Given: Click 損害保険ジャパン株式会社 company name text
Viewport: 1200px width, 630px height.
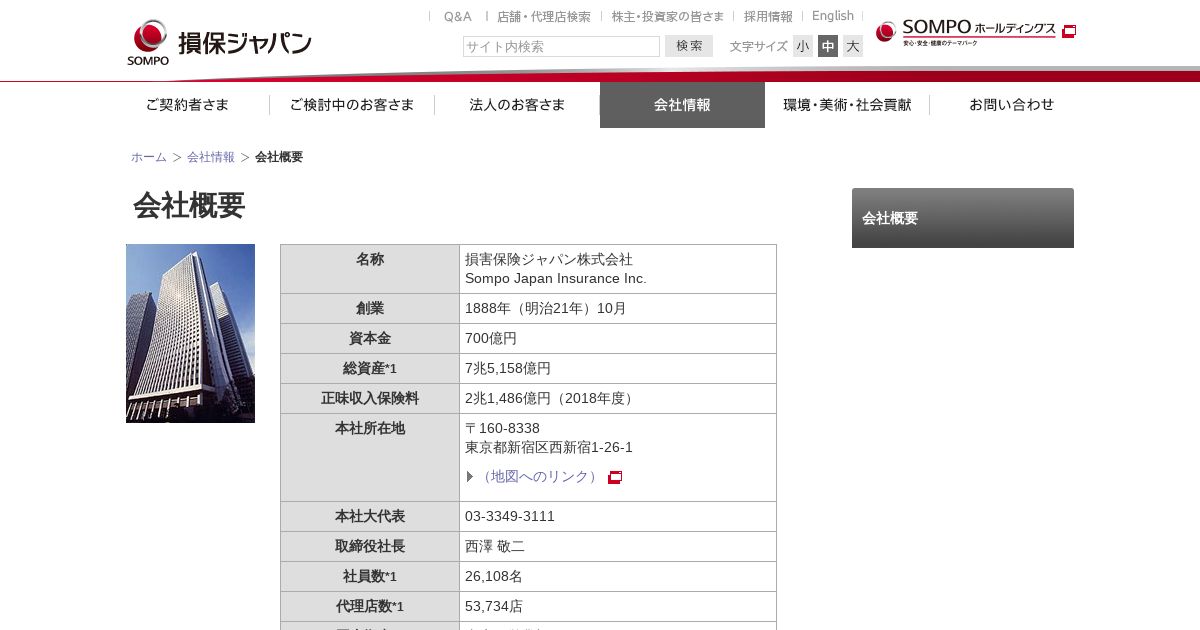Looking at the screenshot, I should 549,259.
